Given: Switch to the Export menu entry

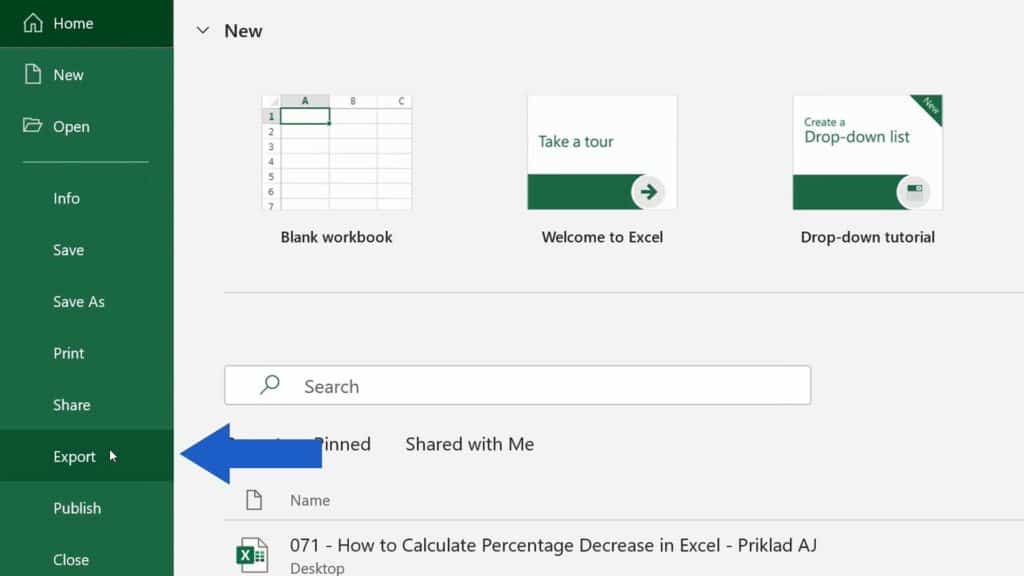Looking at the screenshot, I should (x=75, y=456).
